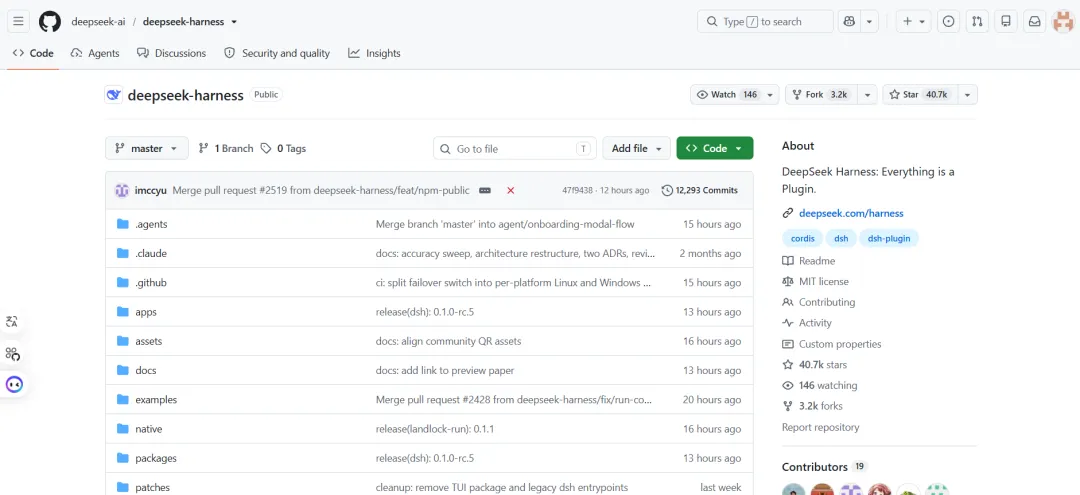
Task: Click imccyu commit author avatar
Action: pos(122,190)
